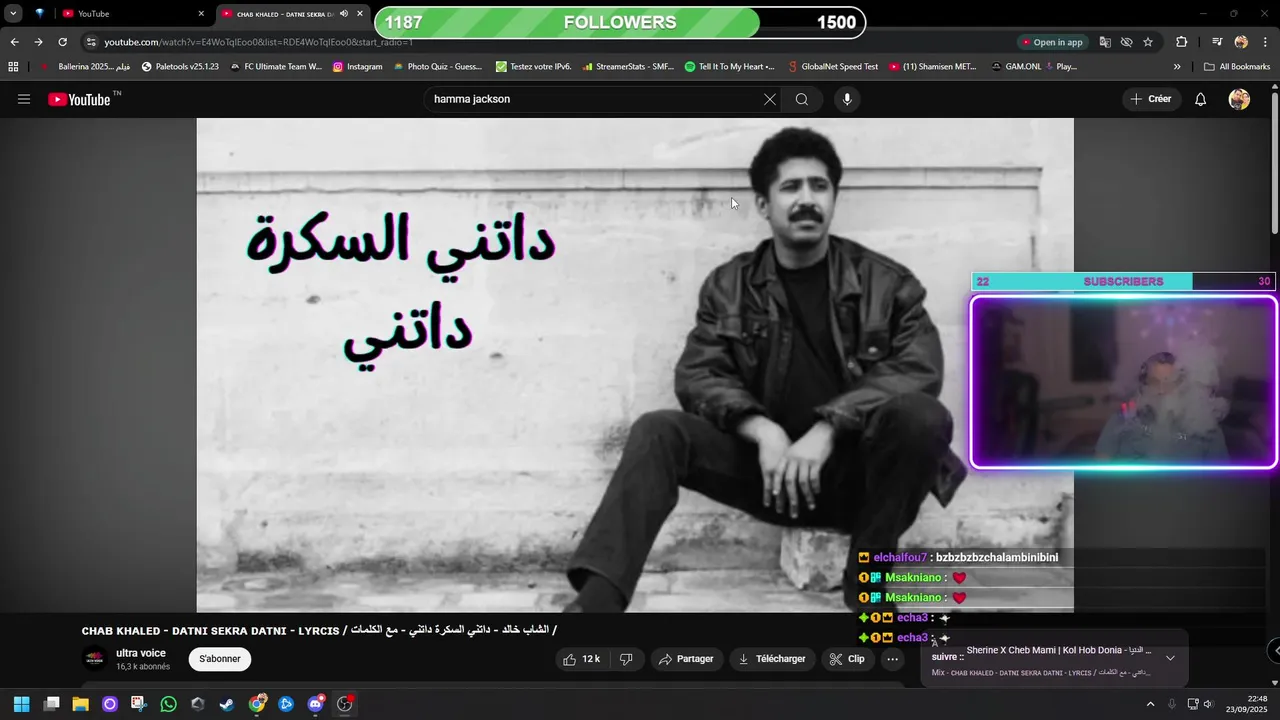Open the Testez votre IPv6 bookmark
The width and height of the screenshot is (1280, 720).
(x=534, y=67)
